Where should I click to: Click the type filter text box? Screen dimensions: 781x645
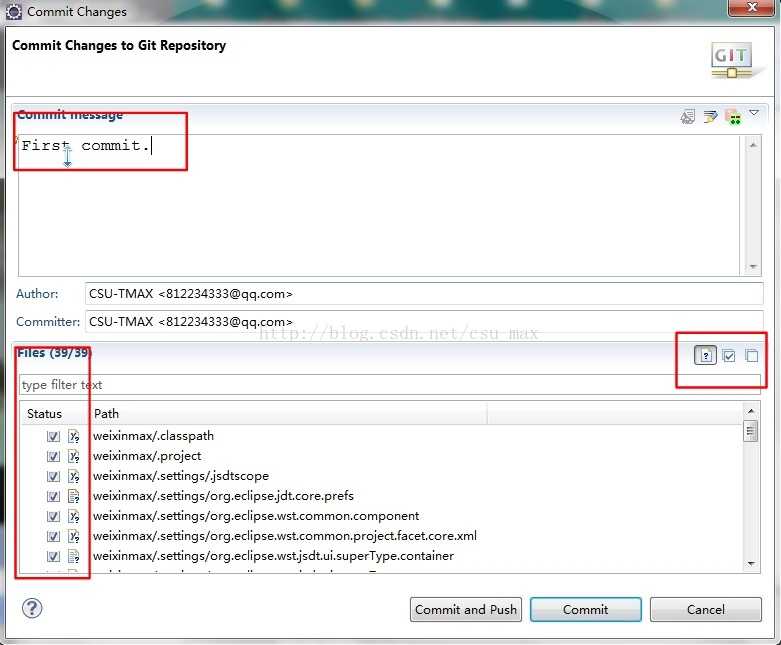[x=390, y=385]
